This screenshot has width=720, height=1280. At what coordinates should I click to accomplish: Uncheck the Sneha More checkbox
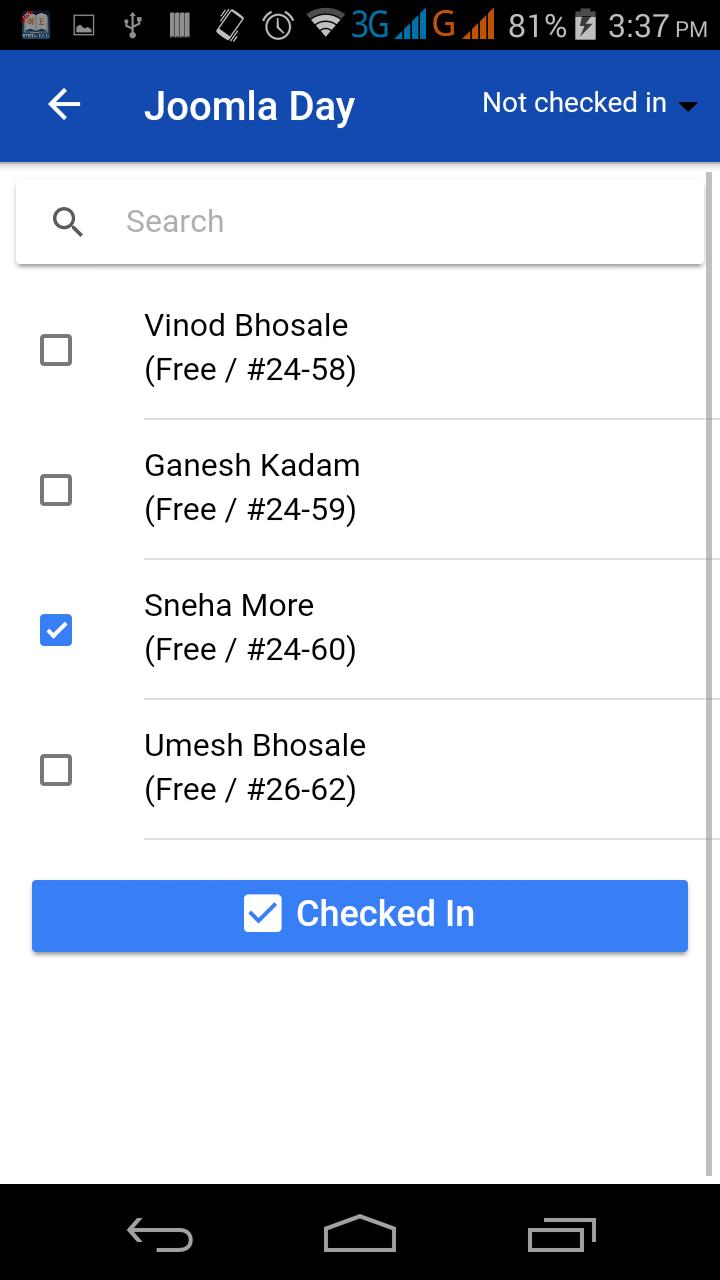[x=56, y=630]
